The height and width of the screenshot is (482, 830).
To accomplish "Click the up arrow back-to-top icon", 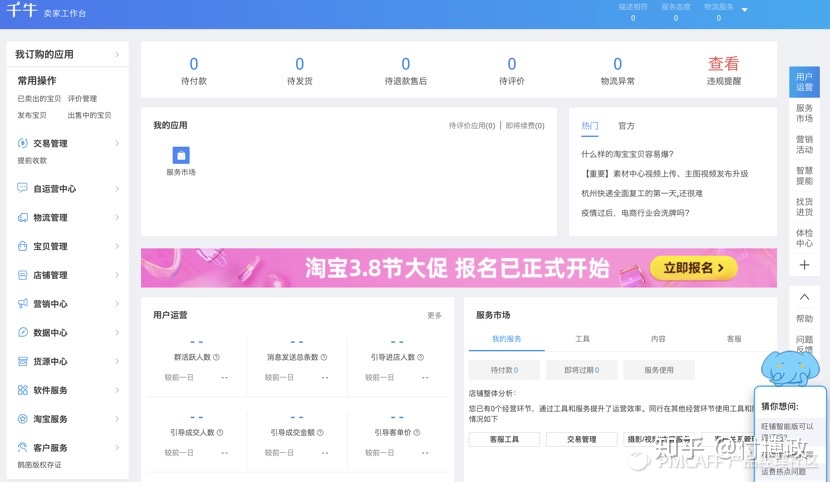I will click(x=804, y=297).
